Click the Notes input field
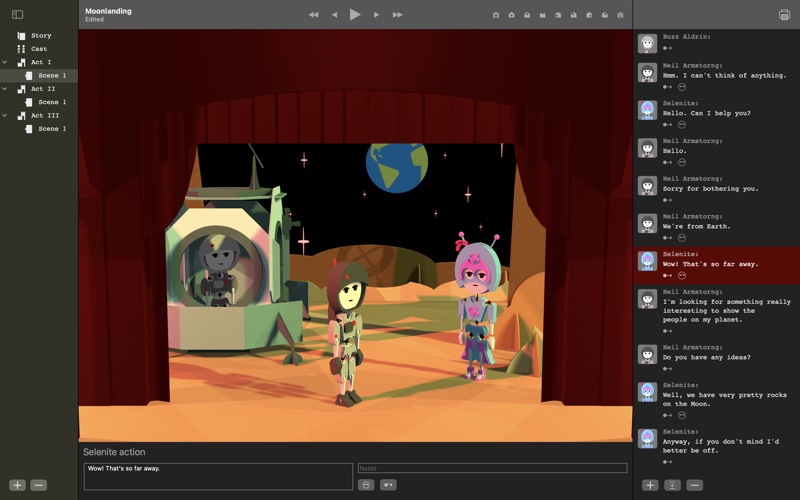800x500 pixels. point(492,468)
